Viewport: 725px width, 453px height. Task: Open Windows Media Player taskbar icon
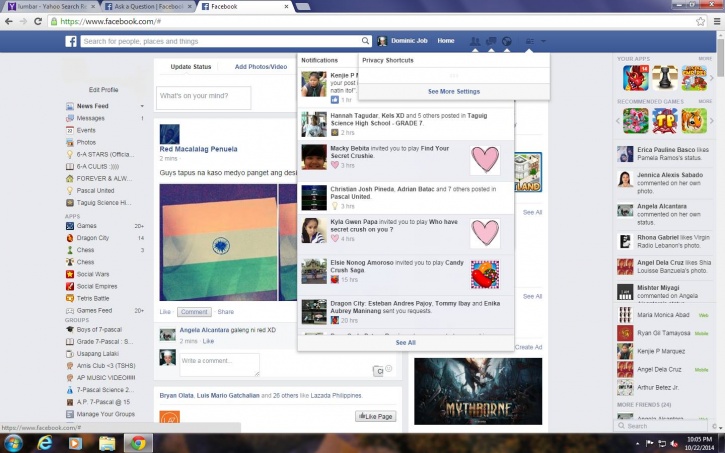click(75, 443)
